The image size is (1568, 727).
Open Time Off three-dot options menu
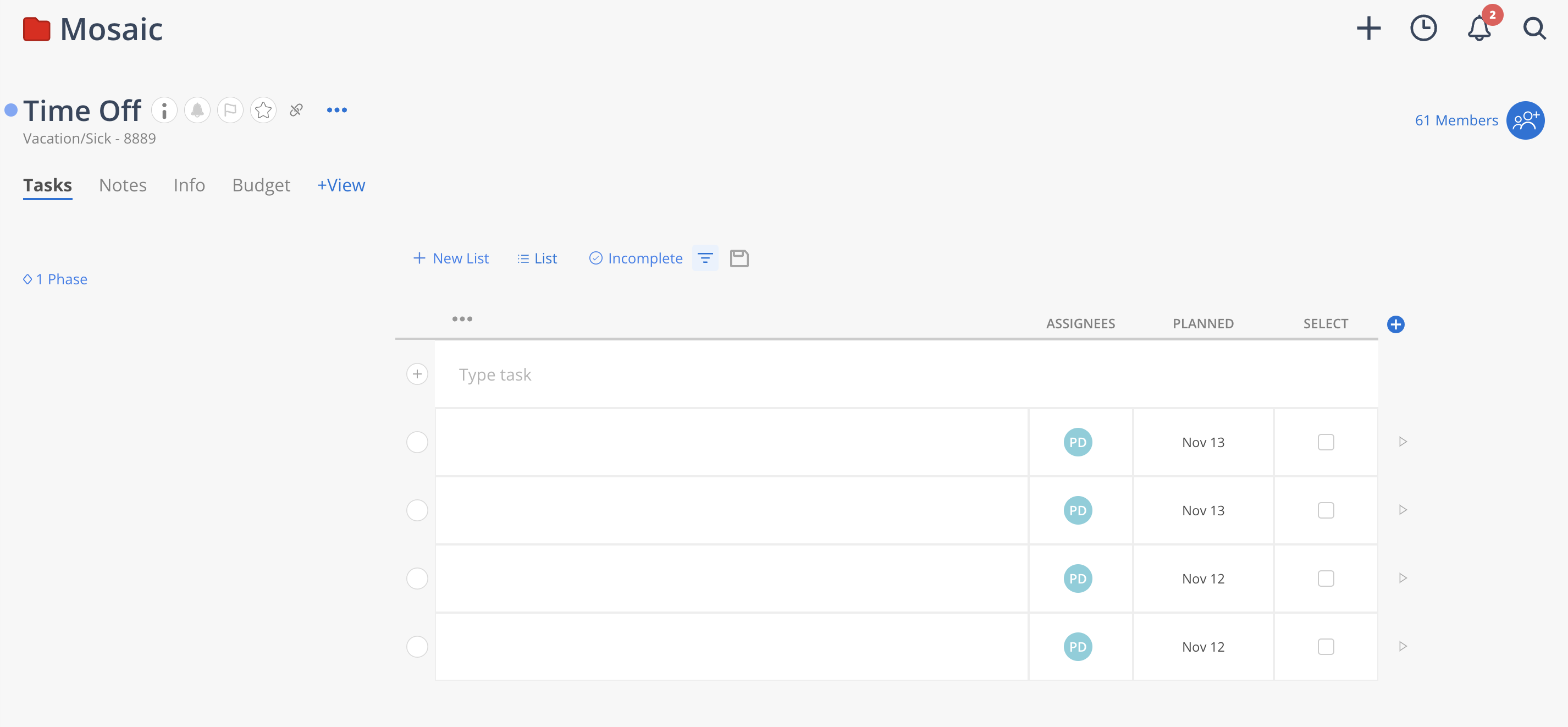(336, 110)
